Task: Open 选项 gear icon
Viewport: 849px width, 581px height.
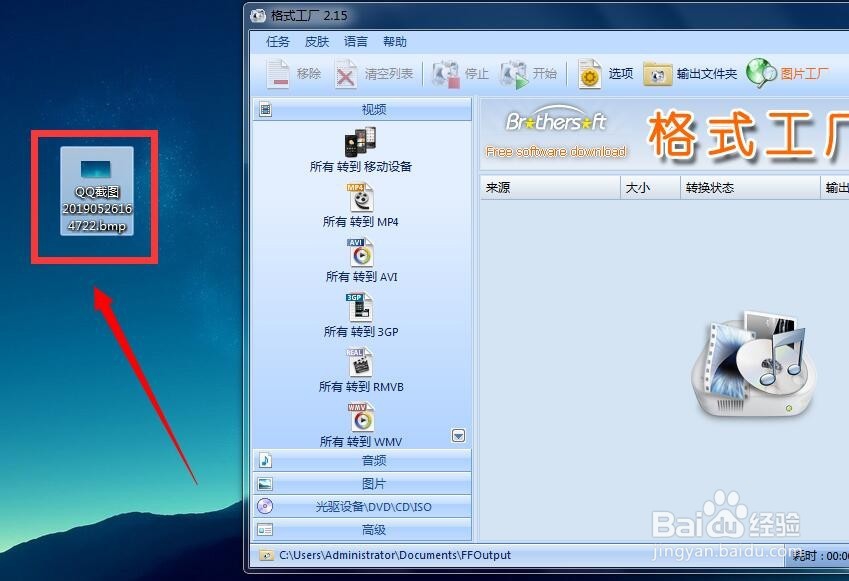Action: 590,74
